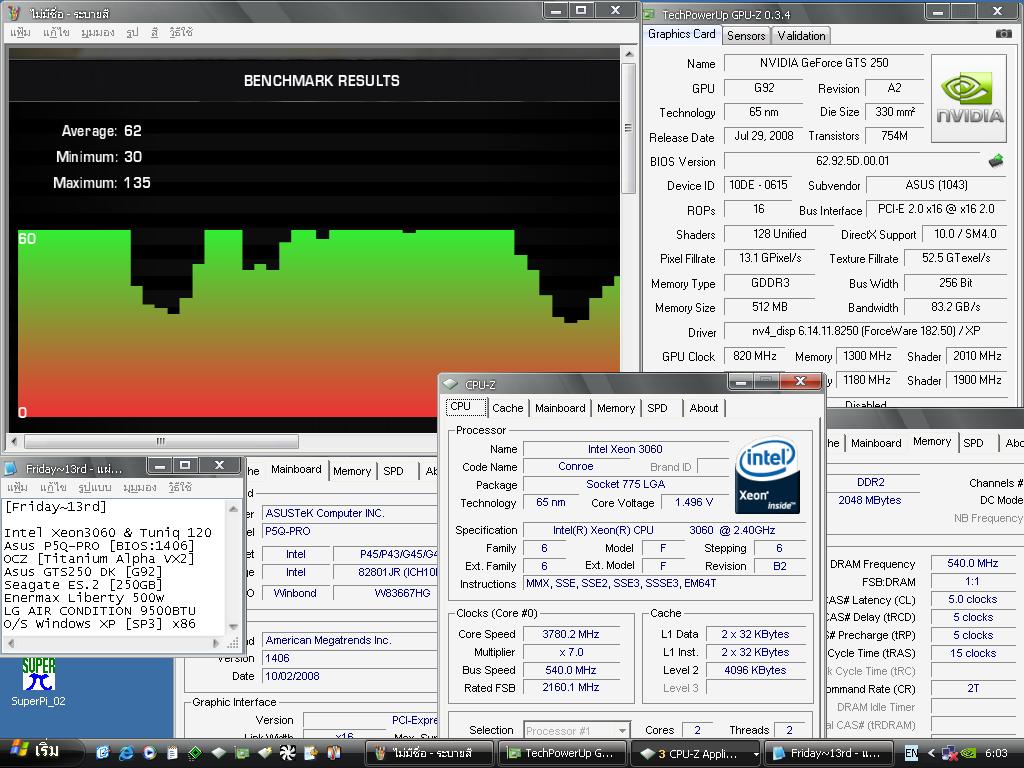Open the Processor #1 selection dropdown

(x=577, y=731)
